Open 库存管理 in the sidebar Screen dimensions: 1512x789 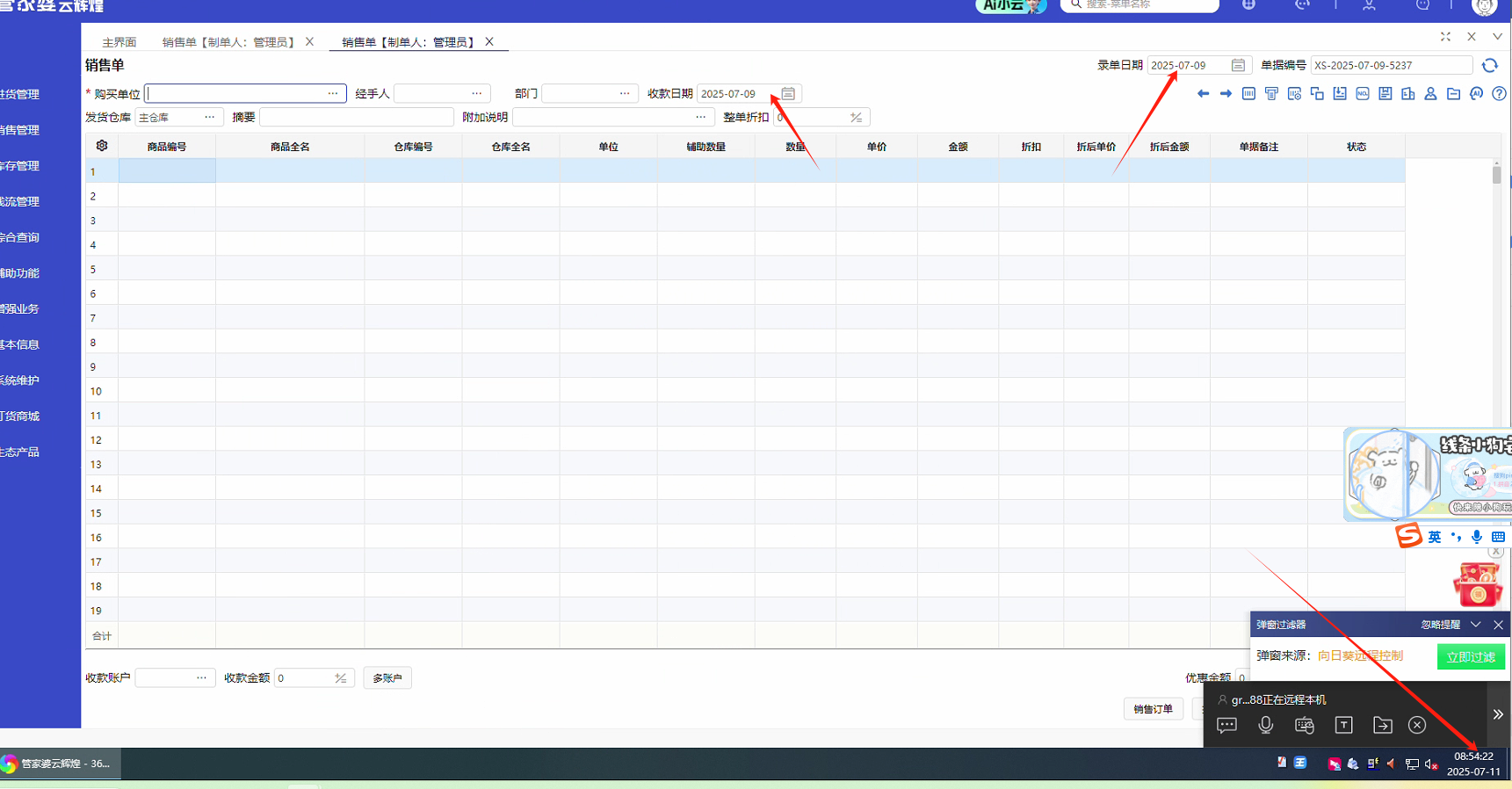(x=19, y=166)
